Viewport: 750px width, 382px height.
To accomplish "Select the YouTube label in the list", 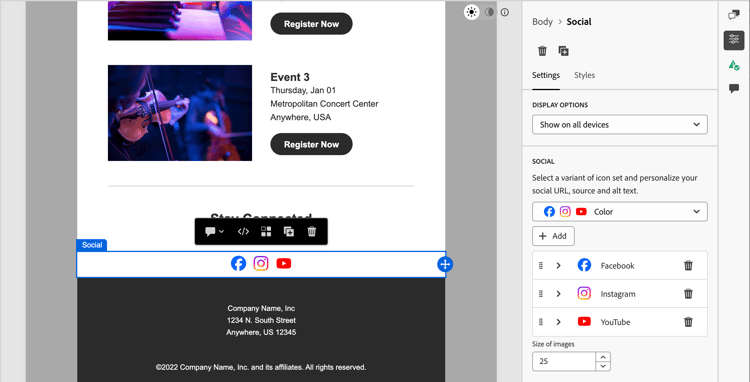I will [x=616, y=322].
